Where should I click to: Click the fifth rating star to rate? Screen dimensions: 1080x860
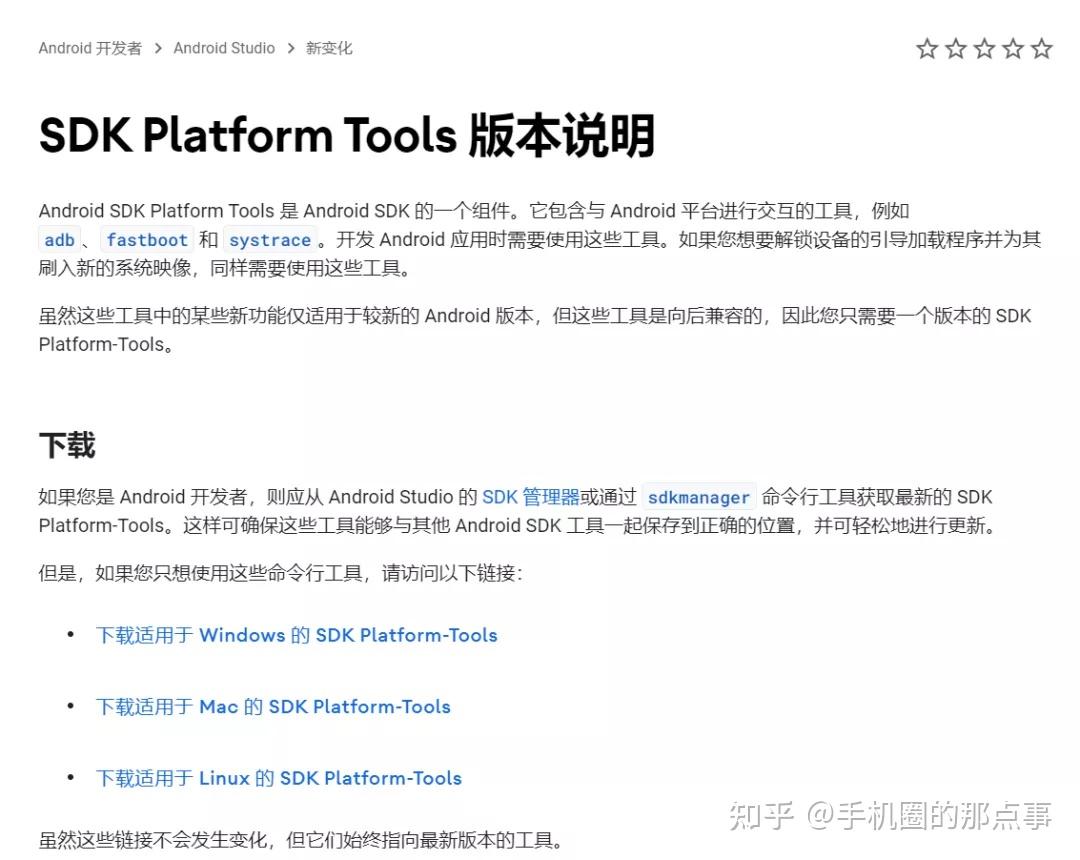(1041, 47)
